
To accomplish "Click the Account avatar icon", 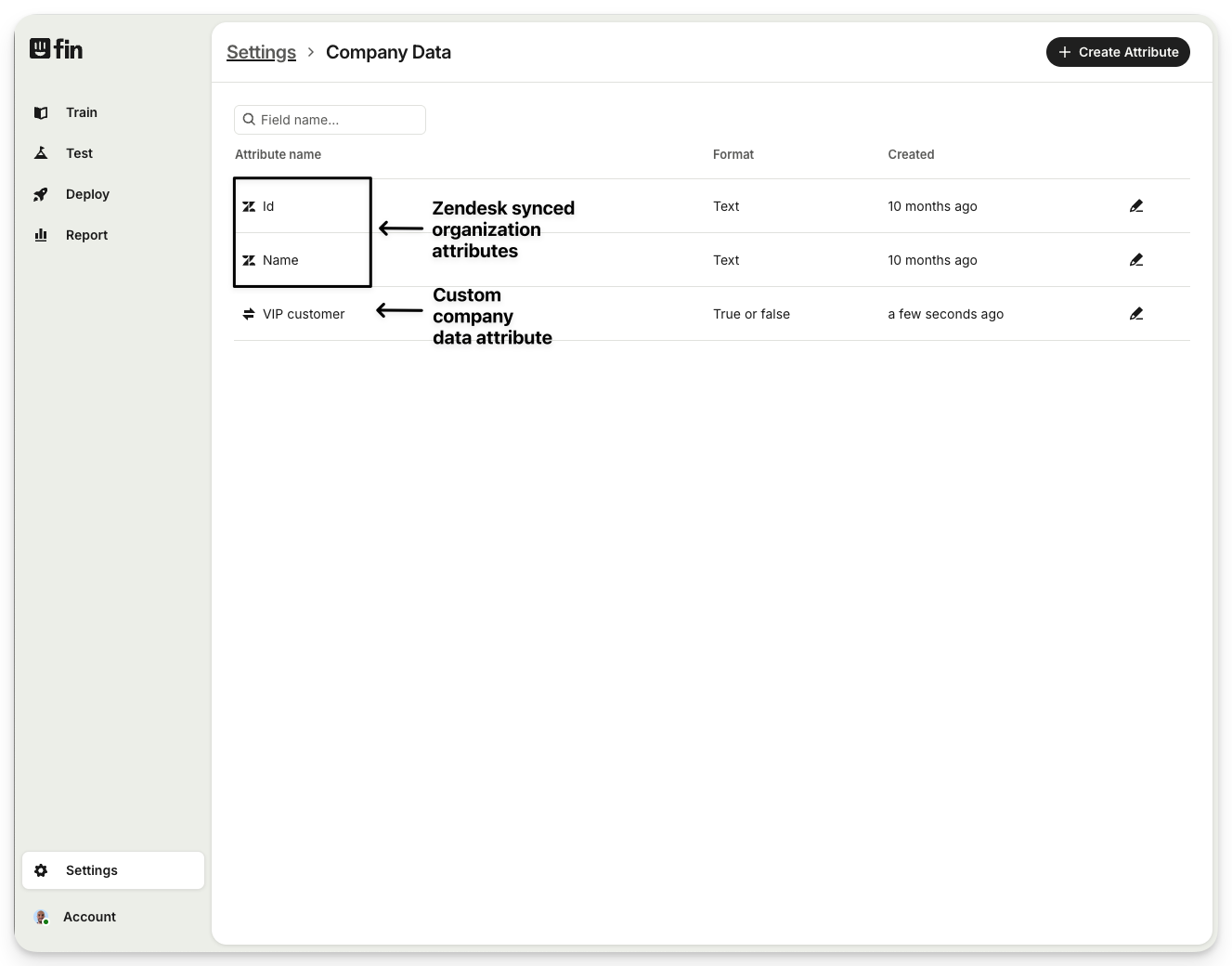I will point(41,917).
